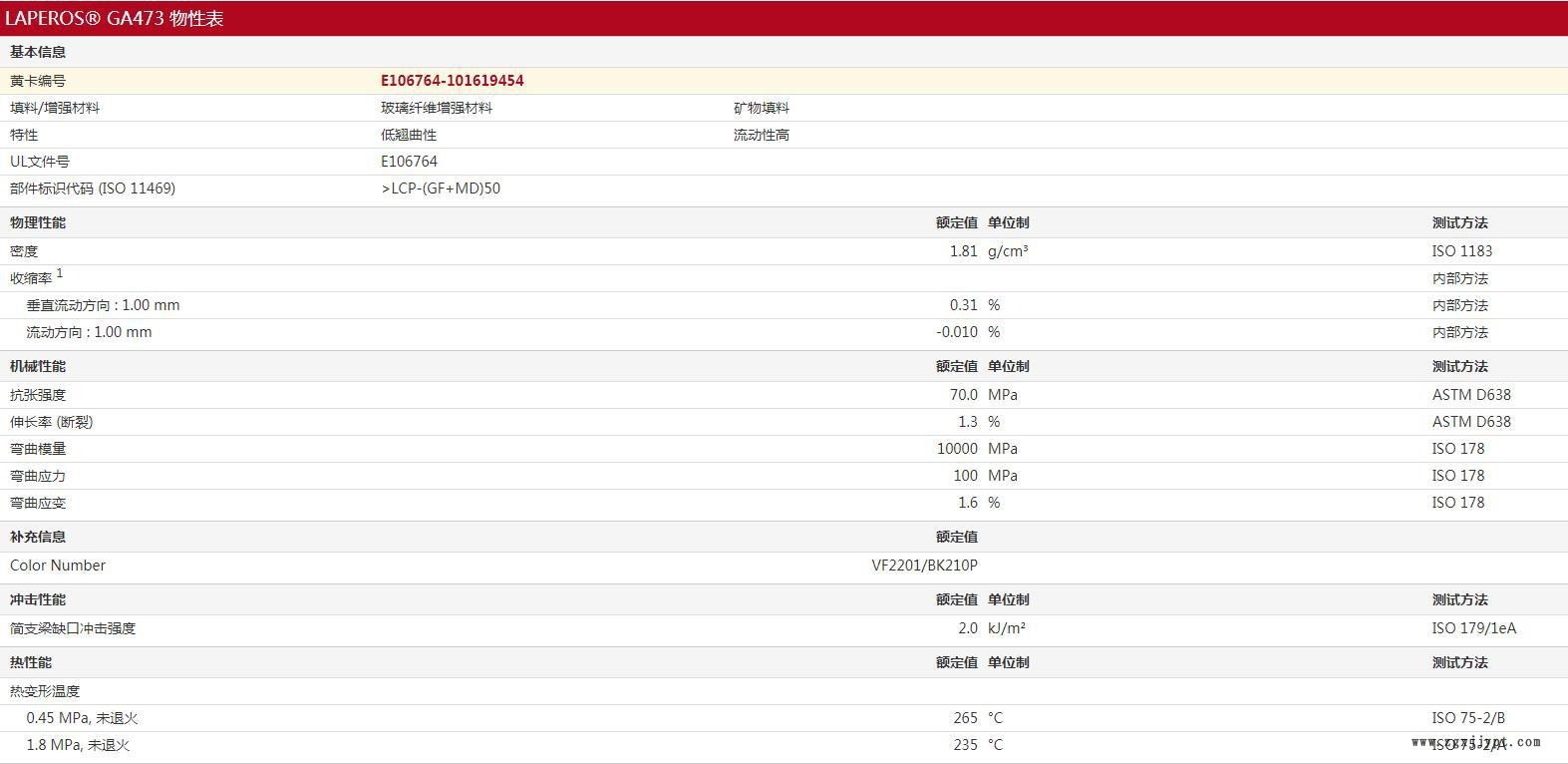Select the 抗张强度 value 70.0
The width and height of the screenshot is (1568, 764).
tap(963, 395)
